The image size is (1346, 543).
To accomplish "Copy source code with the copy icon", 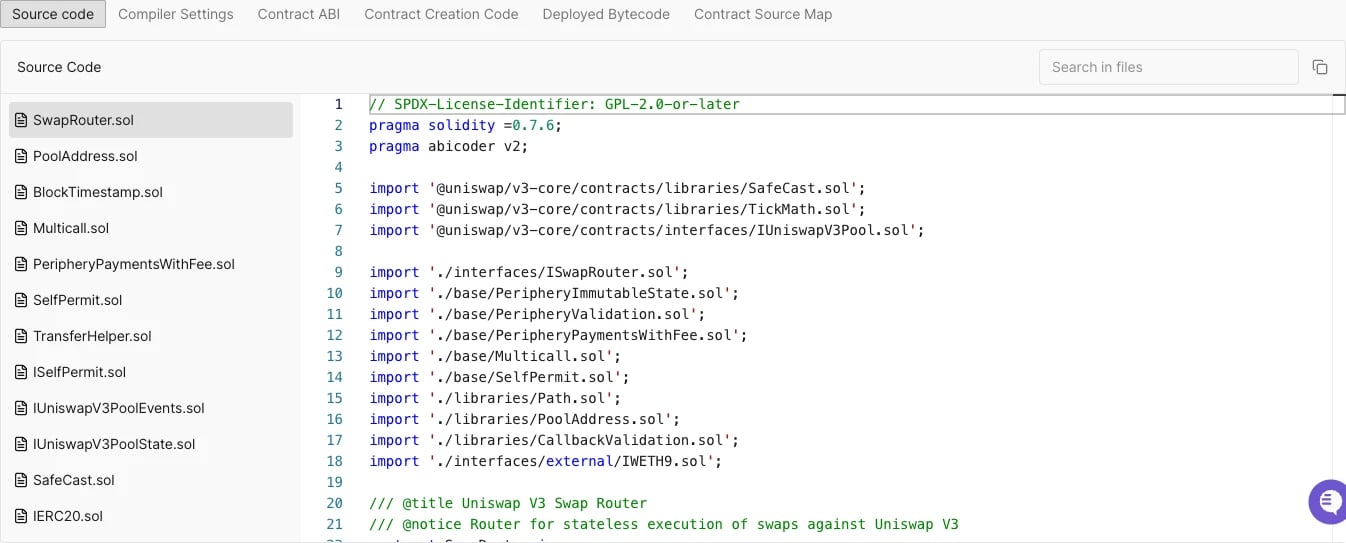I will click(1320, 67).
